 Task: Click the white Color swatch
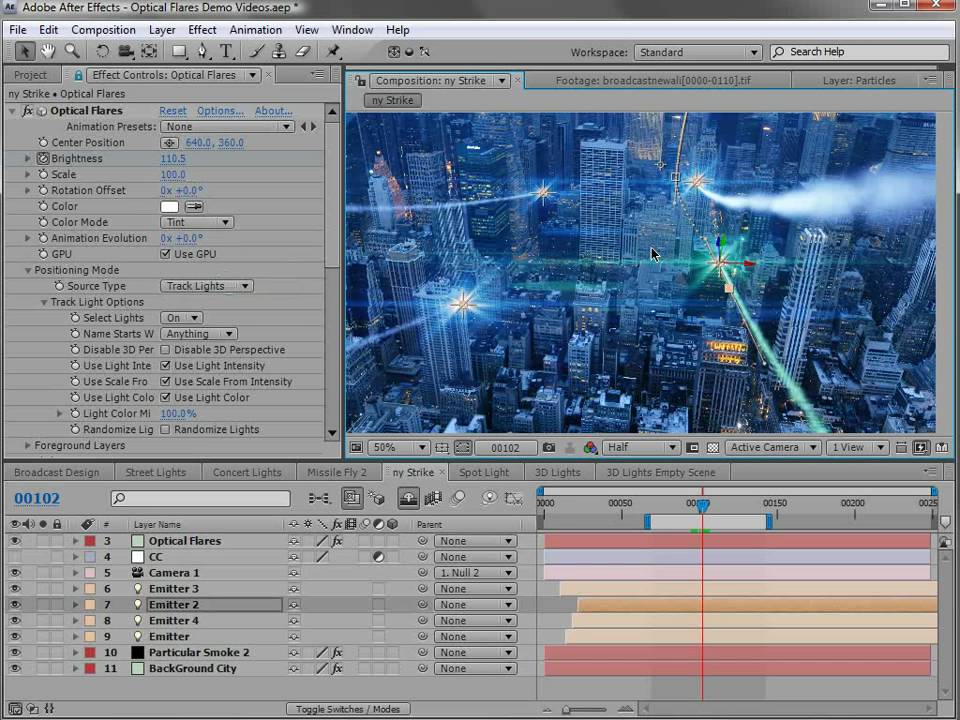coord(170,206)
